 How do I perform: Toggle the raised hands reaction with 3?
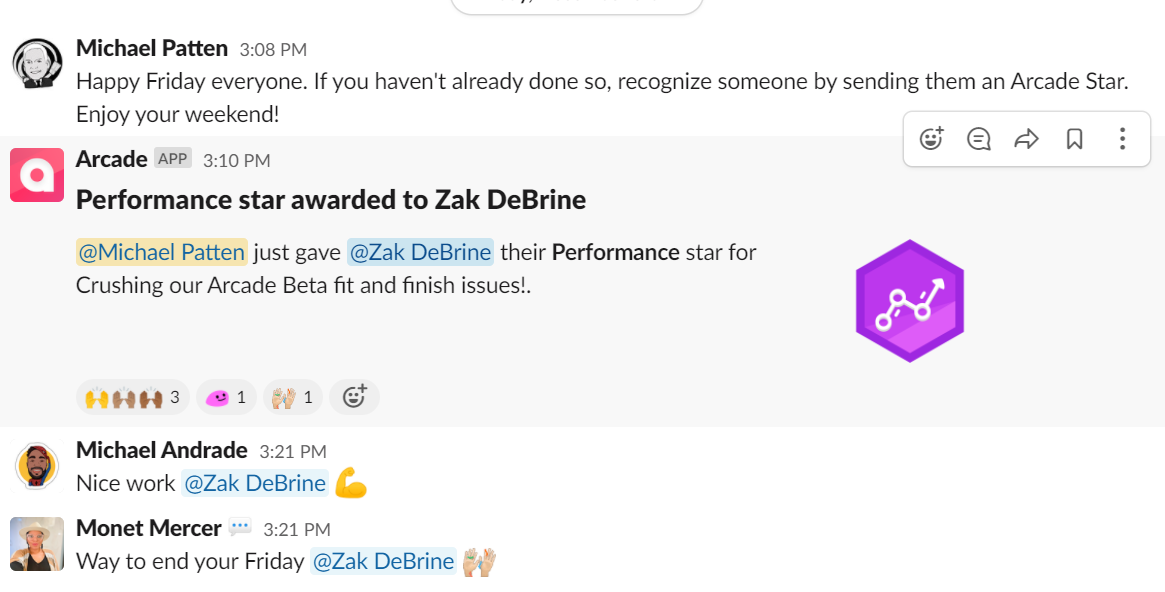coord(133,397)
